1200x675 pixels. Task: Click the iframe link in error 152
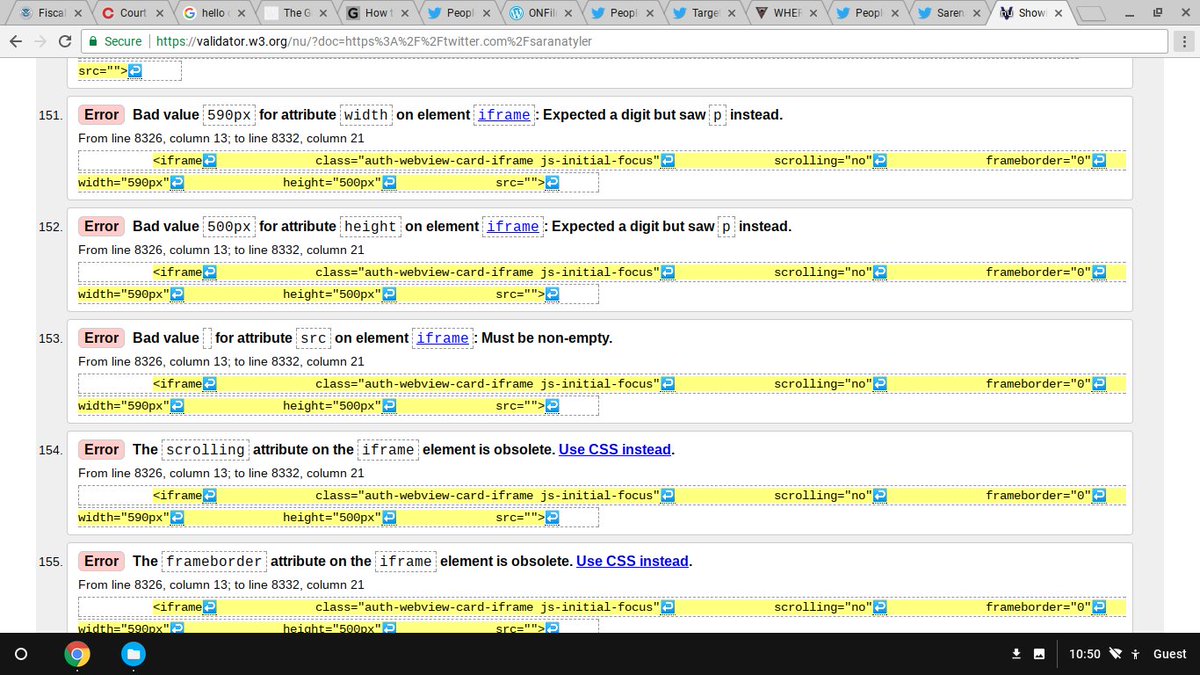[x=512, y=227]
